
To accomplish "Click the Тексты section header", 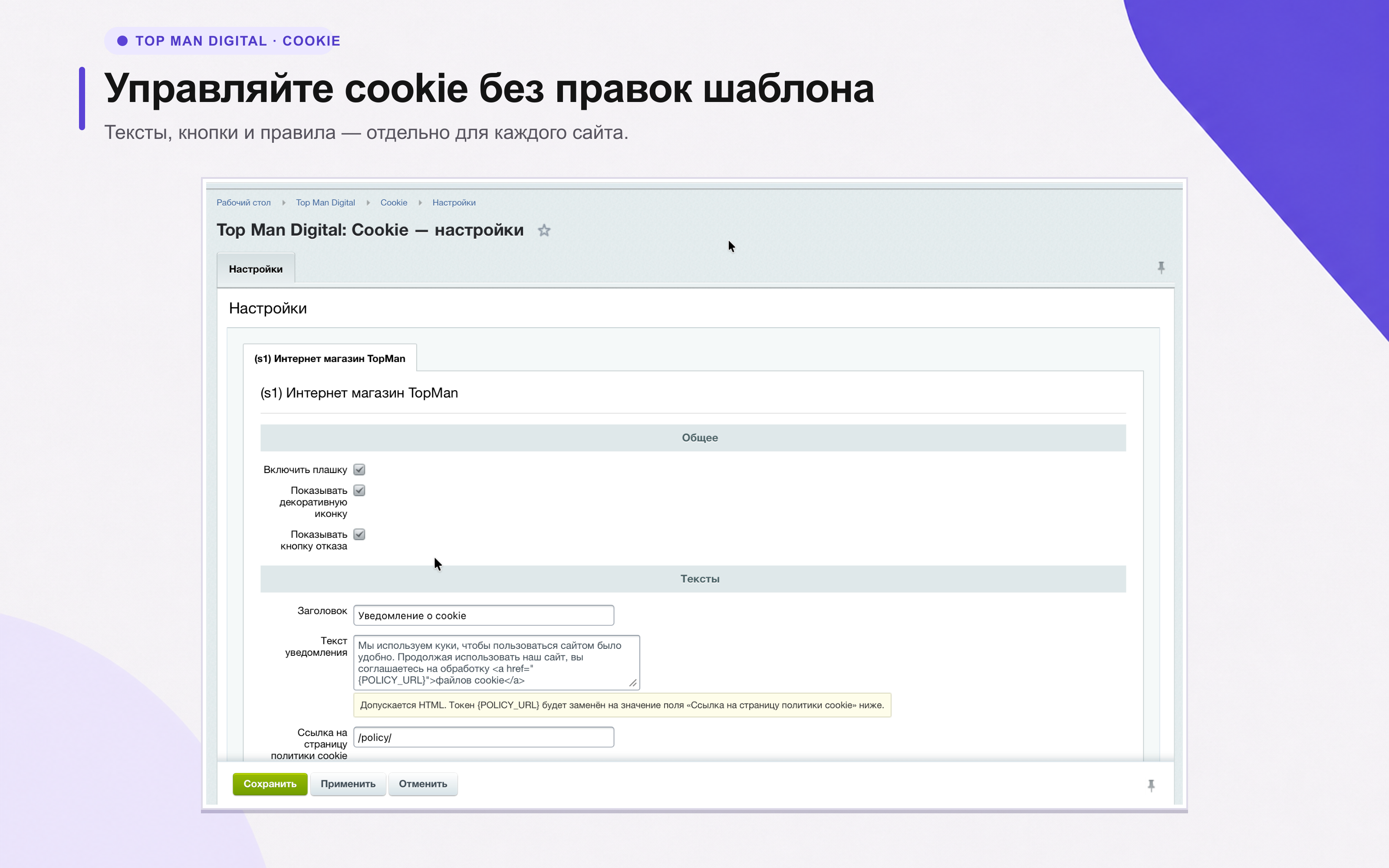I will click(693, 579).
